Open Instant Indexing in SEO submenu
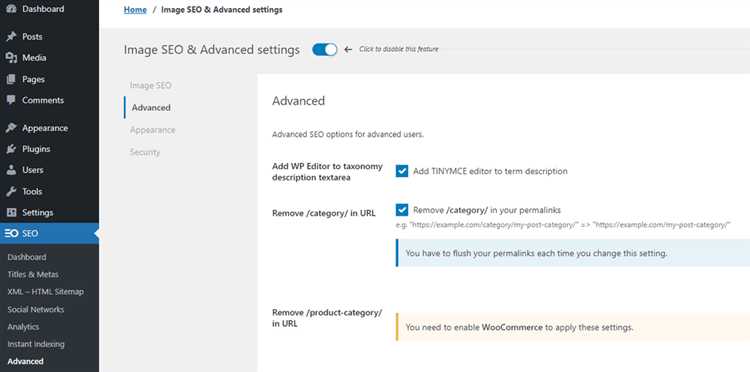This screenshot has width=750, height=372. 36,344
